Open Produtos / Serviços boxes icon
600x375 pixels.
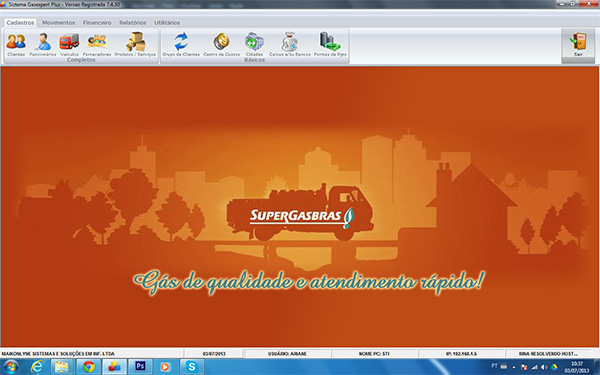(135, 44)
